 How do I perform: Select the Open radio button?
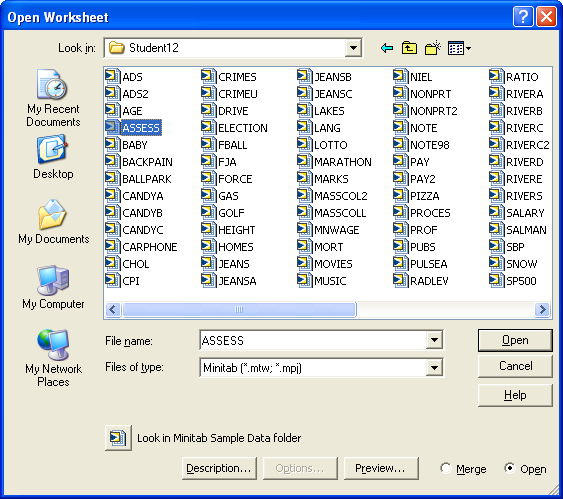click(x=510, y=468)
